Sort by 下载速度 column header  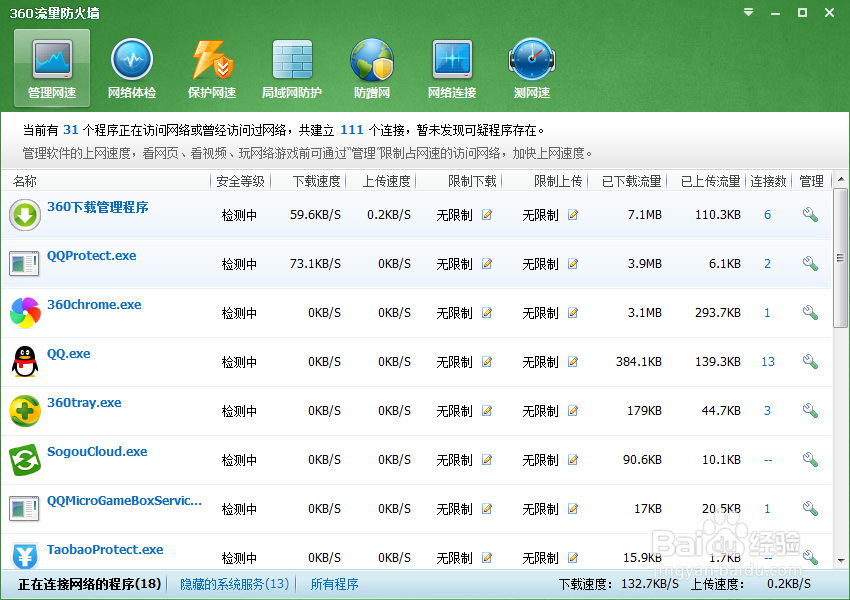(x=317, y=181)
